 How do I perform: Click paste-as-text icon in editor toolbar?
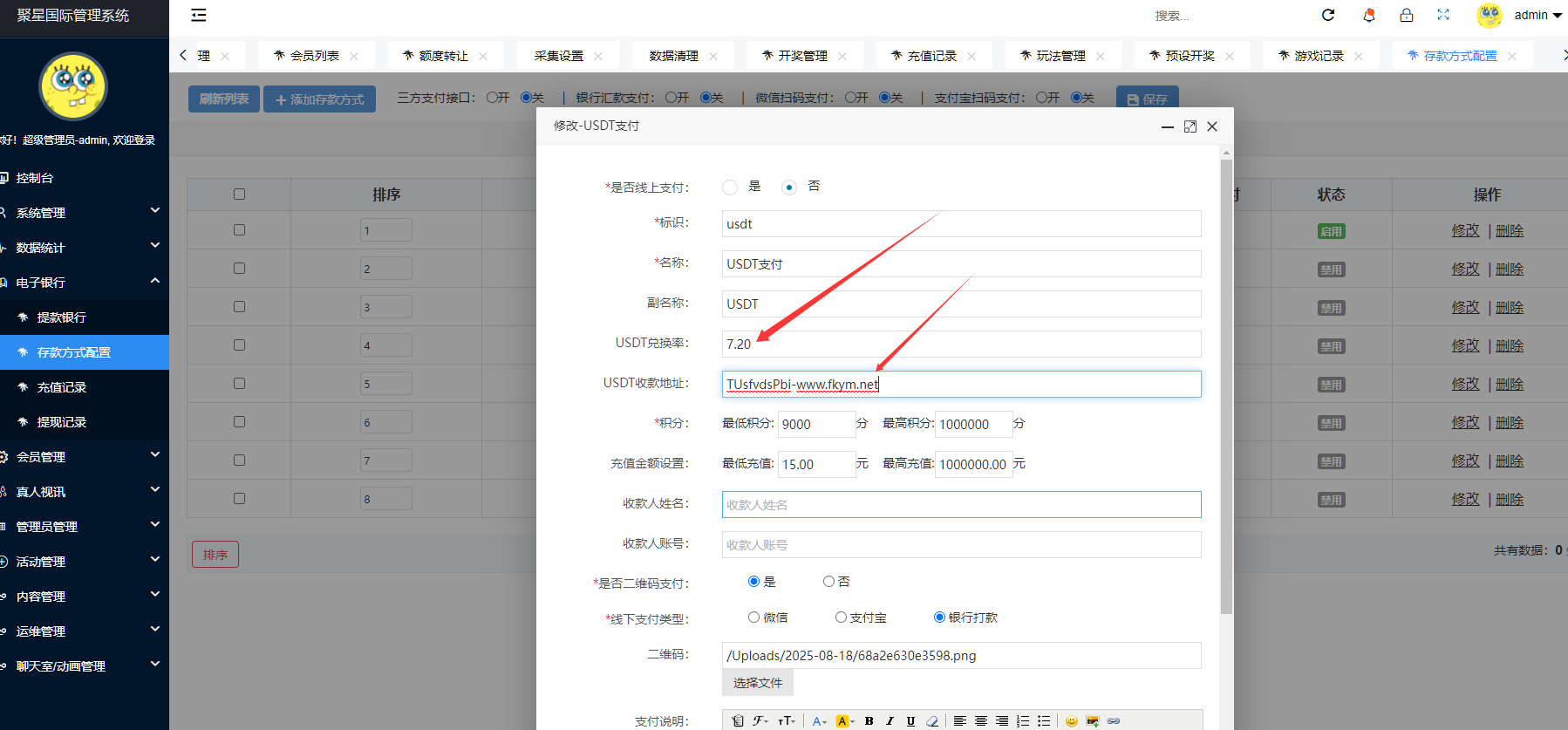pyautogui.click(x=739, y=721)
